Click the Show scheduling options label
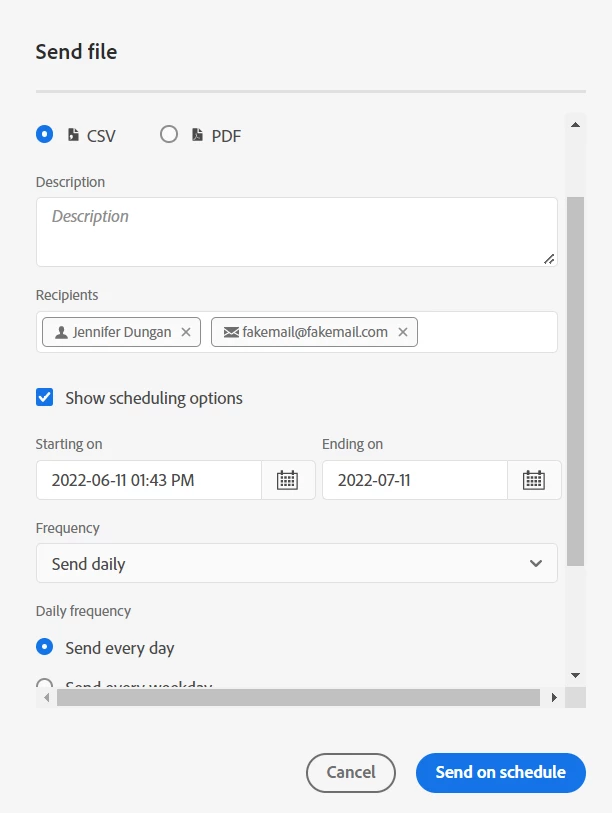This screenshot has width=612, height=813. pos(154,398)
